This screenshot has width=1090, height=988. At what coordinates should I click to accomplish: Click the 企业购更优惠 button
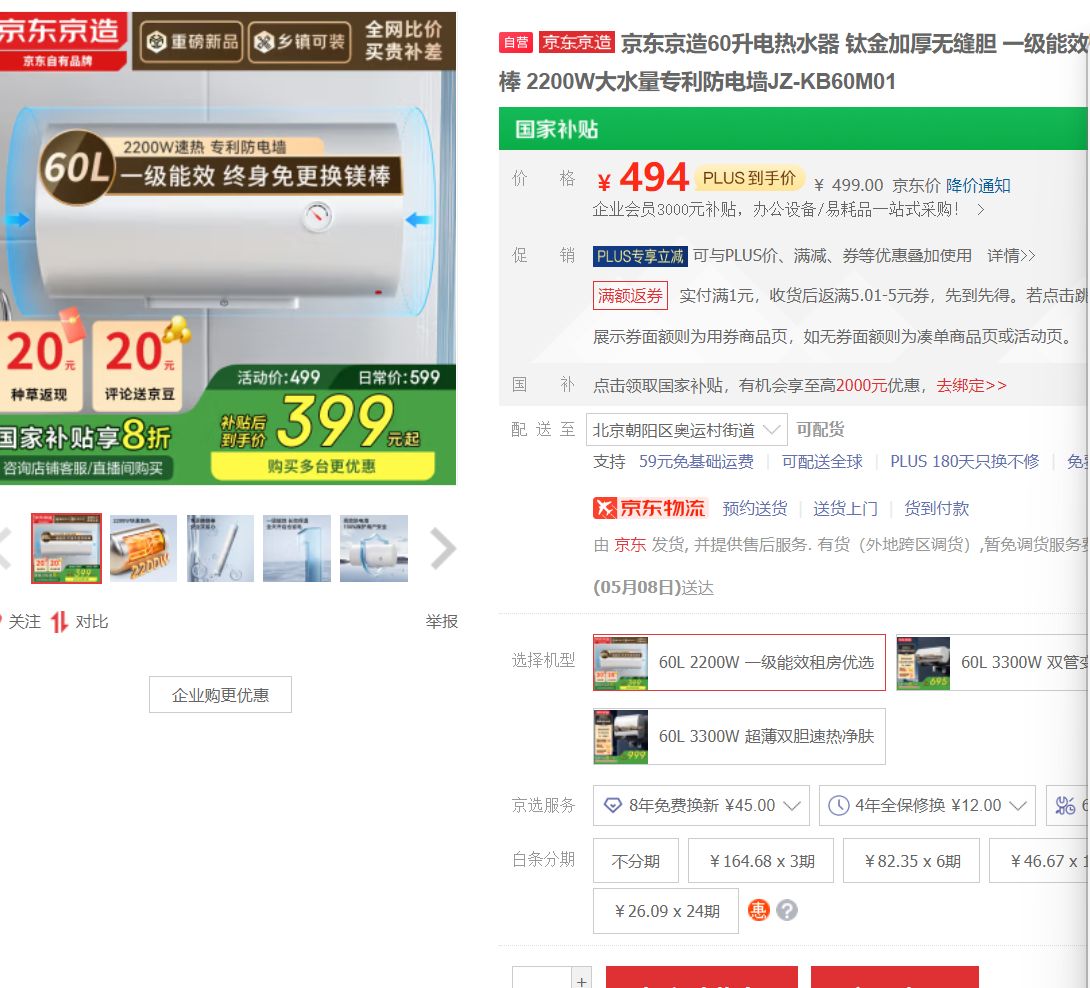pos(220,695)
